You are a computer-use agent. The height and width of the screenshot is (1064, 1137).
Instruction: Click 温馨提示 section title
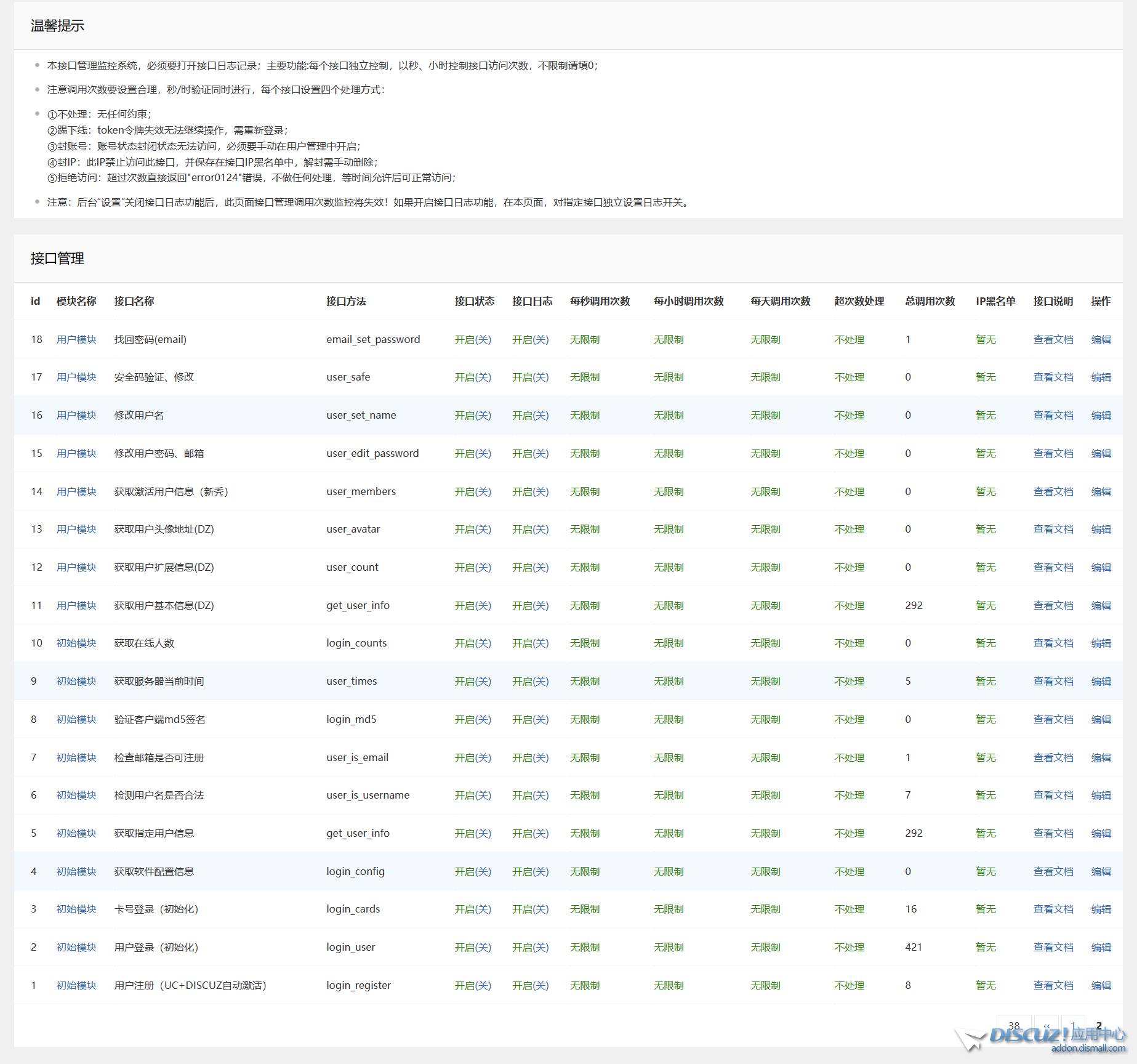pos(57,26)
